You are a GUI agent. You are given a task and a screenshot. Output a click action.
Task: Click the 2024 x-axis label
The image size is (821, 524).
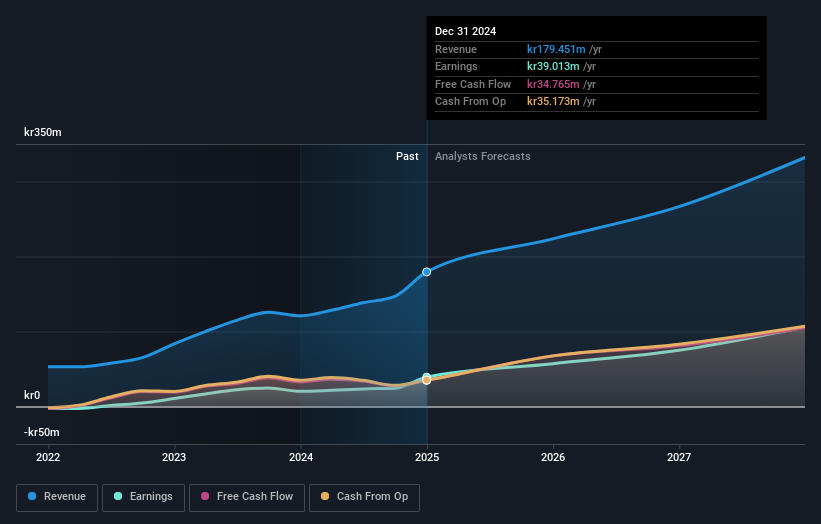[x=301, y=457]
